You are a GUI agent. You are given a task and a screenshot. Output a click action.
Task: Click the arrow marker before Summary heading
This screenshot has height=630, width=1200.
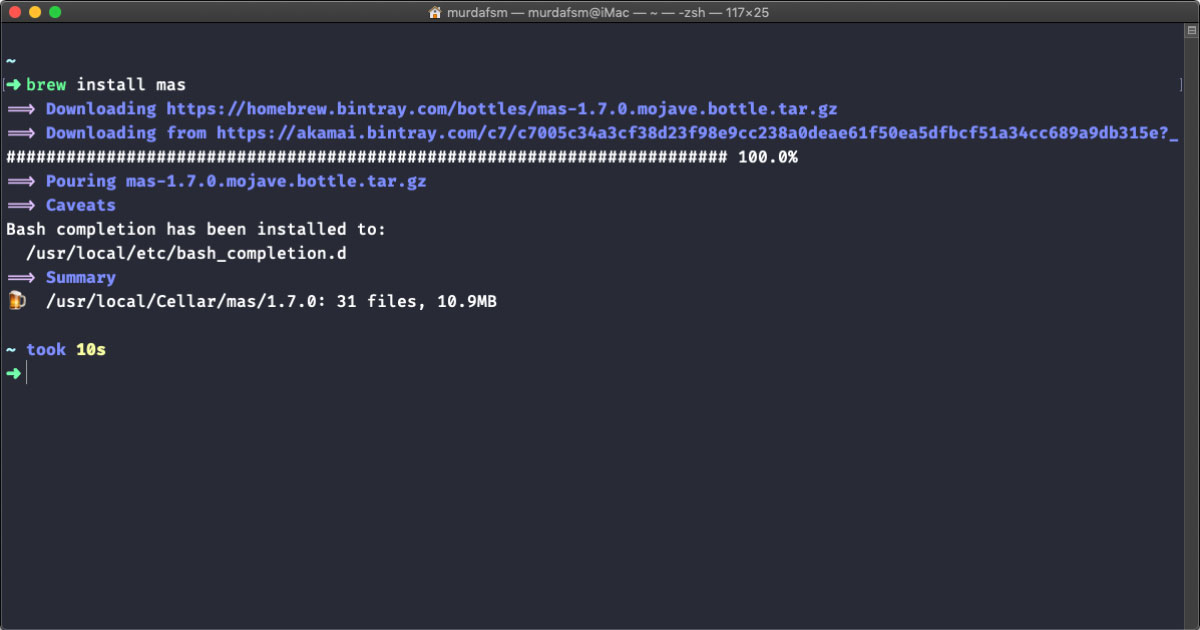tap(21, 277)
